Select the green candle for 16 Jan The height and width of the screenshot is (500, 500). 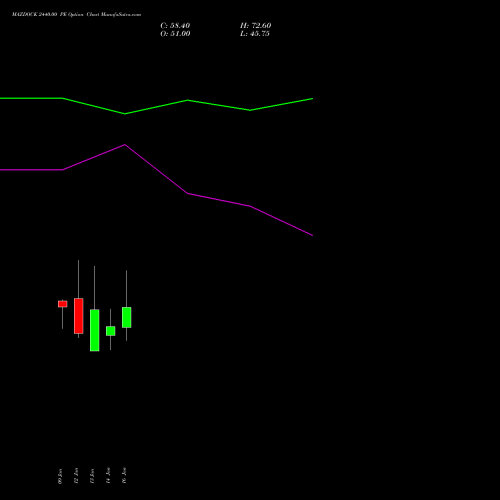pos(127,317)
